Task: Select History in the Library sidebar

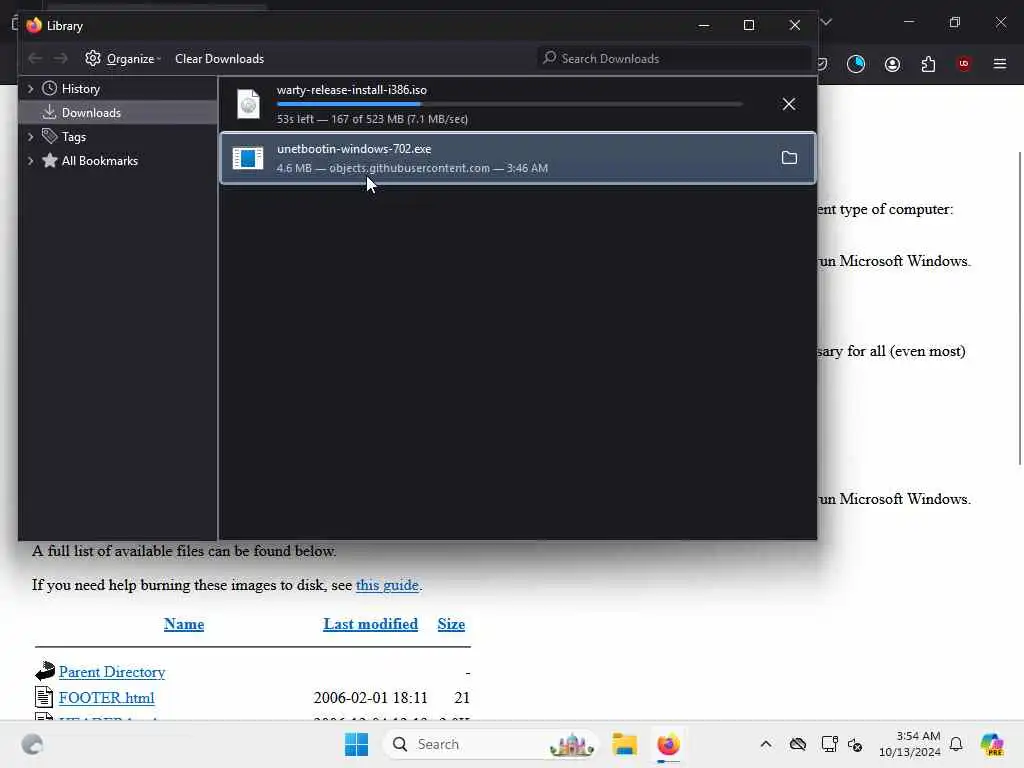Action: click(x=80, y=89)
